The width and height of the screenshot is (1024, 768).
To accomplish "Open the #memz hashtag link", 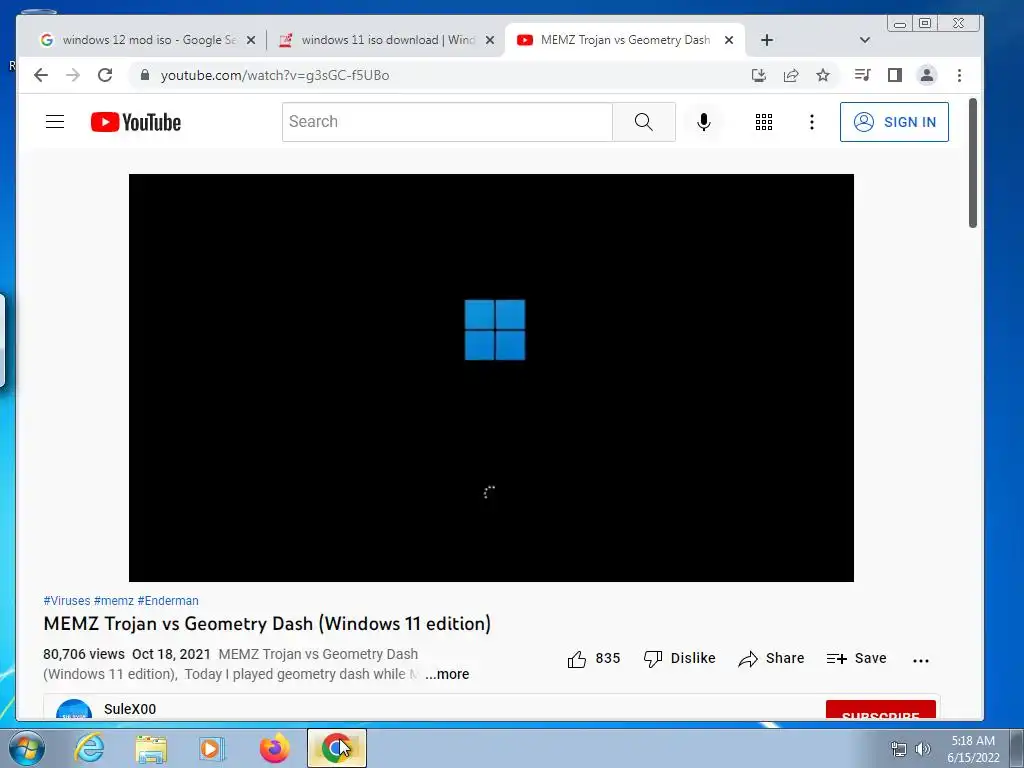I will click(114, 601).
